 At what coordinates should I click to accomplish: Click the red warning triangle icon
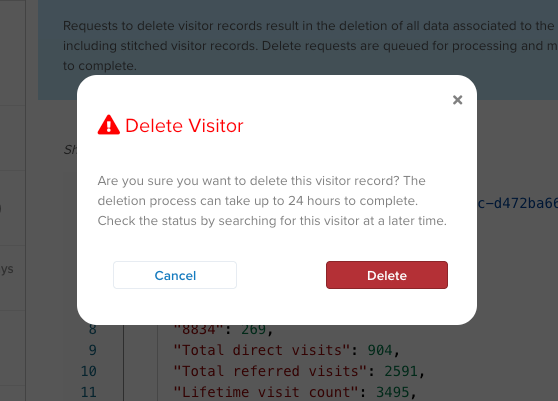pos(109,125)
